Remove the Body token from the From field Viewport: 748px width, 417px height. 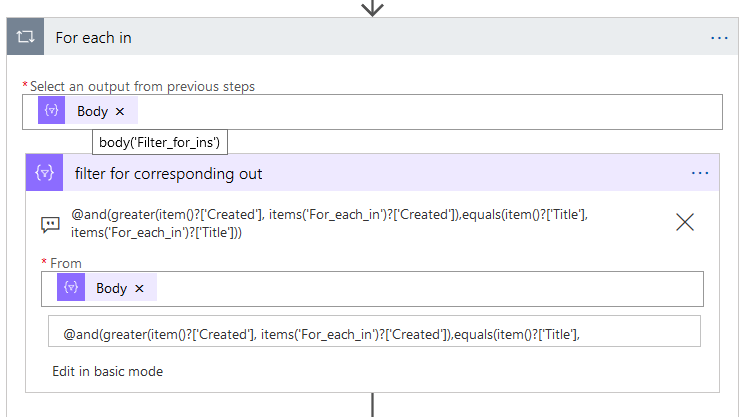(139, 289)
